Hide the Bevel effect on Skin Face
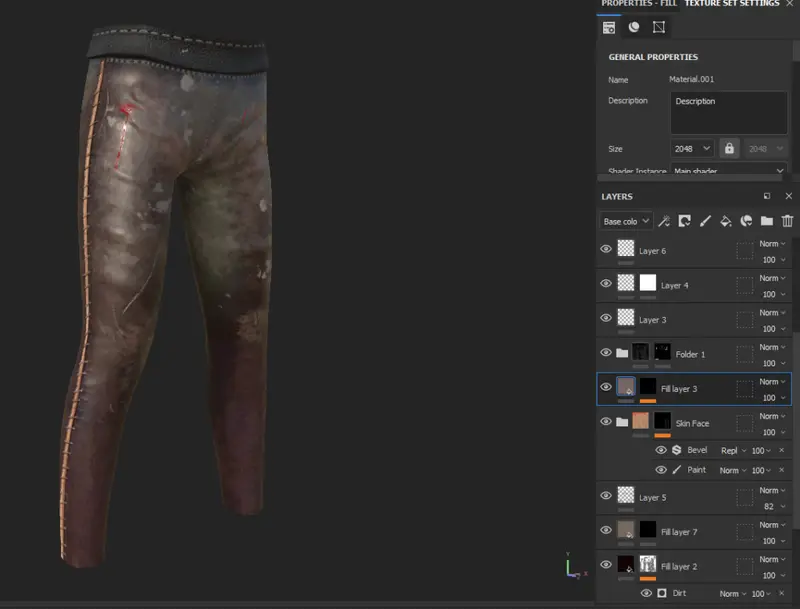The image size is (800, 609). pos(661,450)
